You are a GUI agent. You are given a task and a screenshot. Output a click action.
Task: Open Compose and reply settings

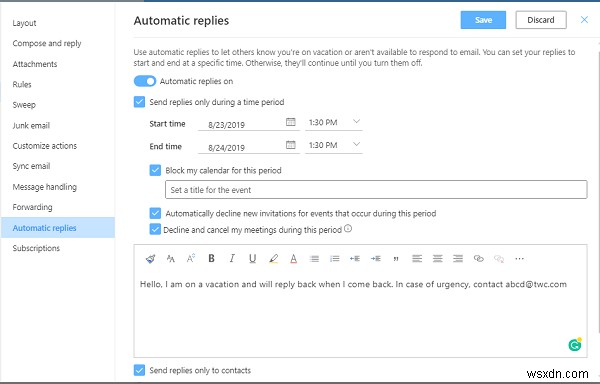47,44
